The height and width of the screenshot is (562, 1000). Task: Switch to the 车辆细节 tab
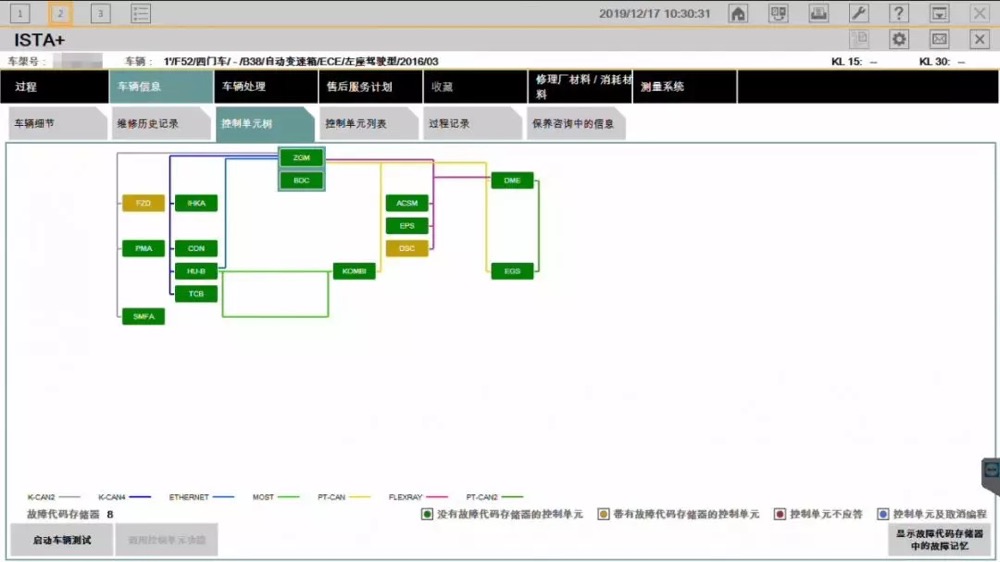pos(56,124)
